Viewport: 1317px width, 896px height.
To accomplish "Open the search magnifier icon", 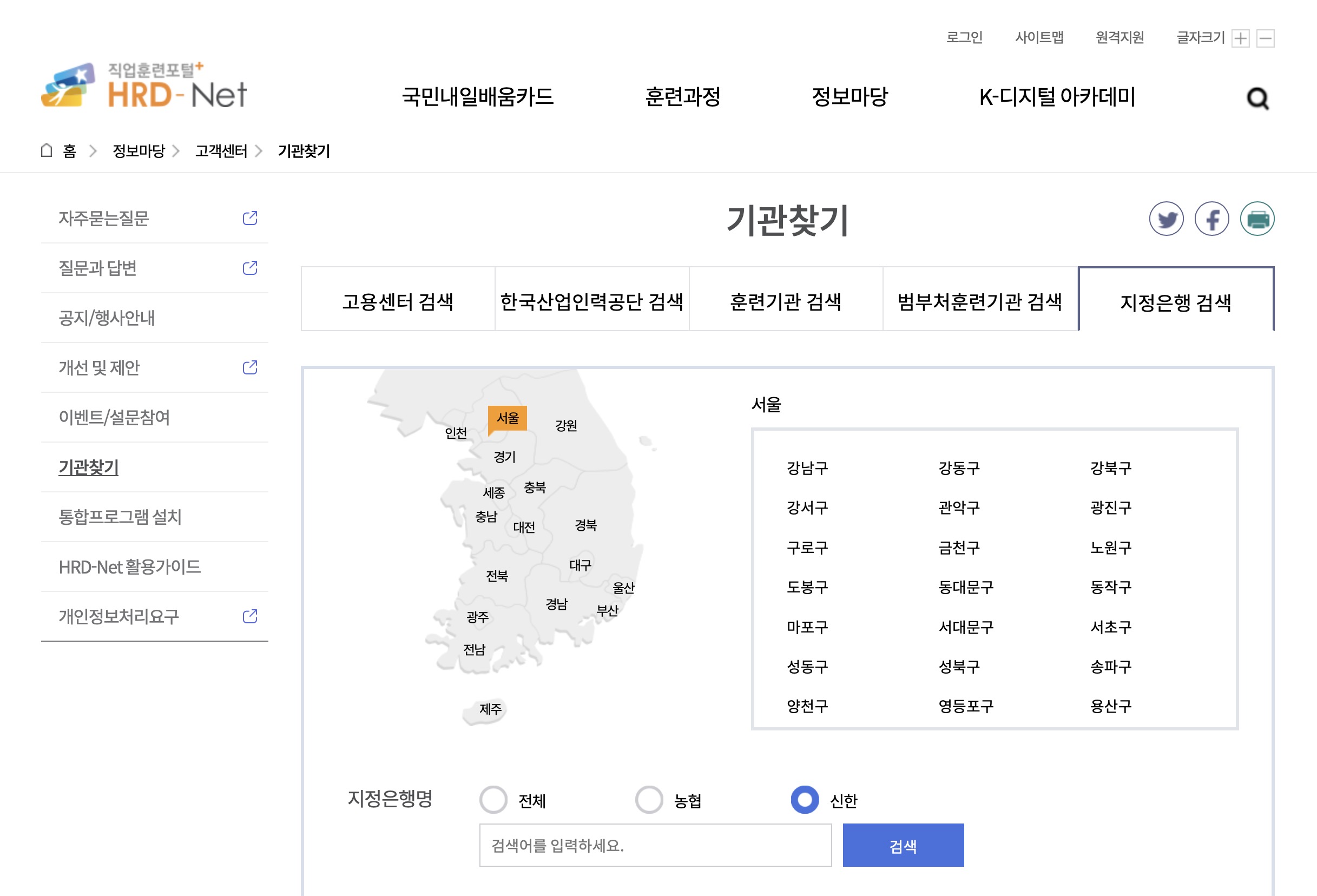I will point(1259,97).
